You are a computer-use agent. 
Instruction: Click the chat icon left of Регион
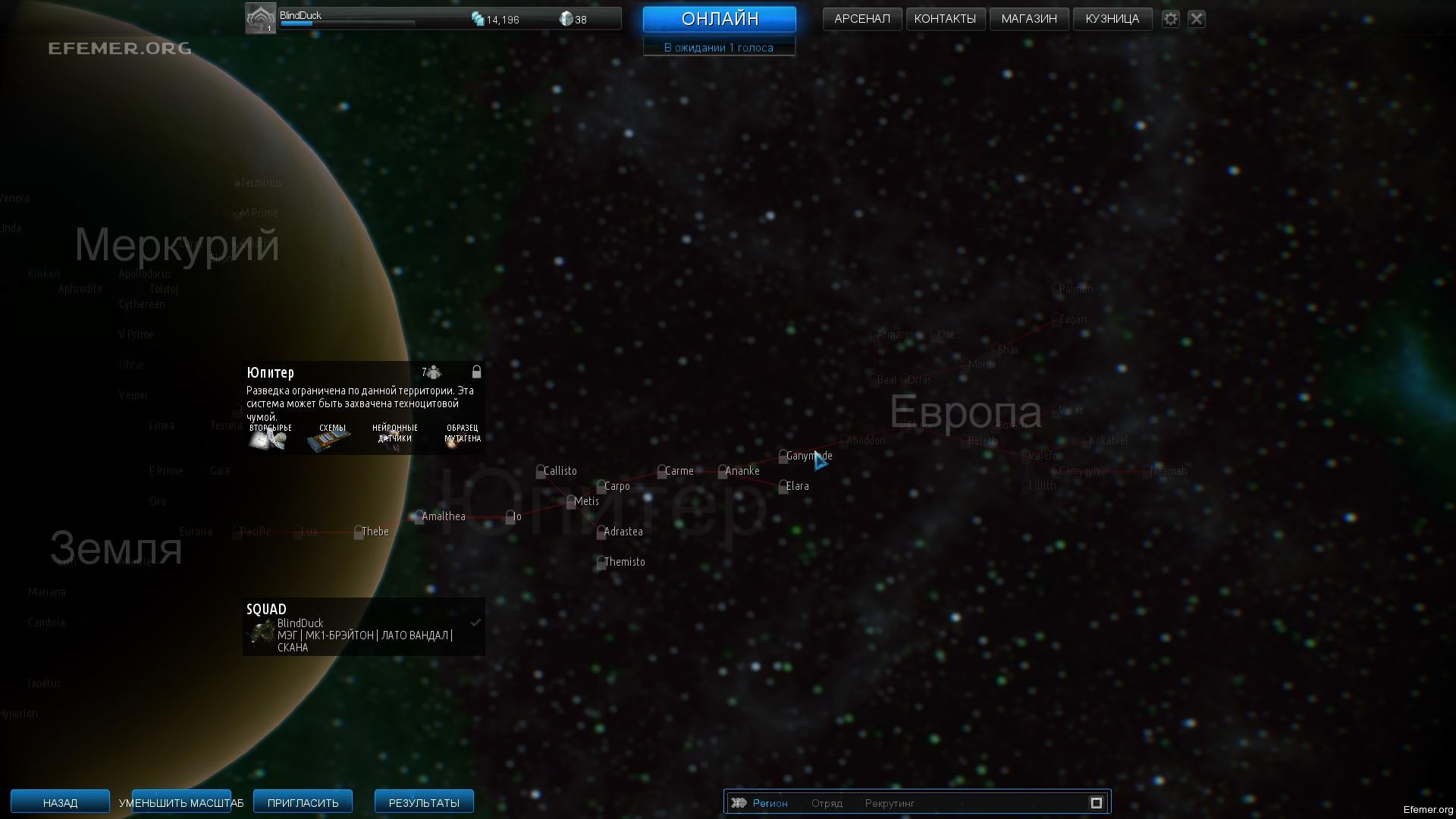click(739, 803)
